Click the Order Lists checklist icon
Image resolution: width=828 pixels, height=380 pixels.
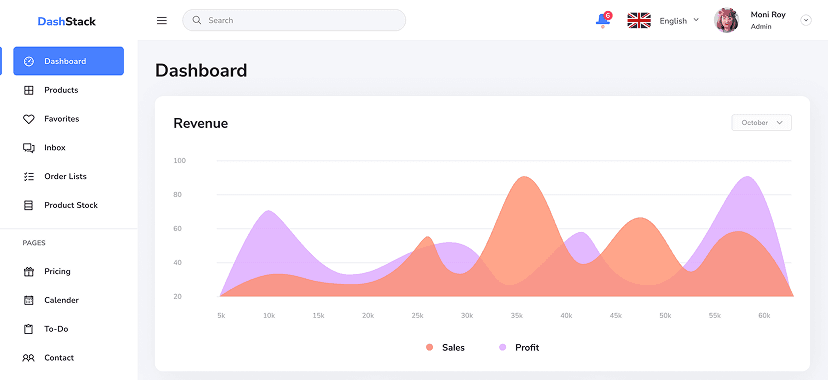click(29, 176)
